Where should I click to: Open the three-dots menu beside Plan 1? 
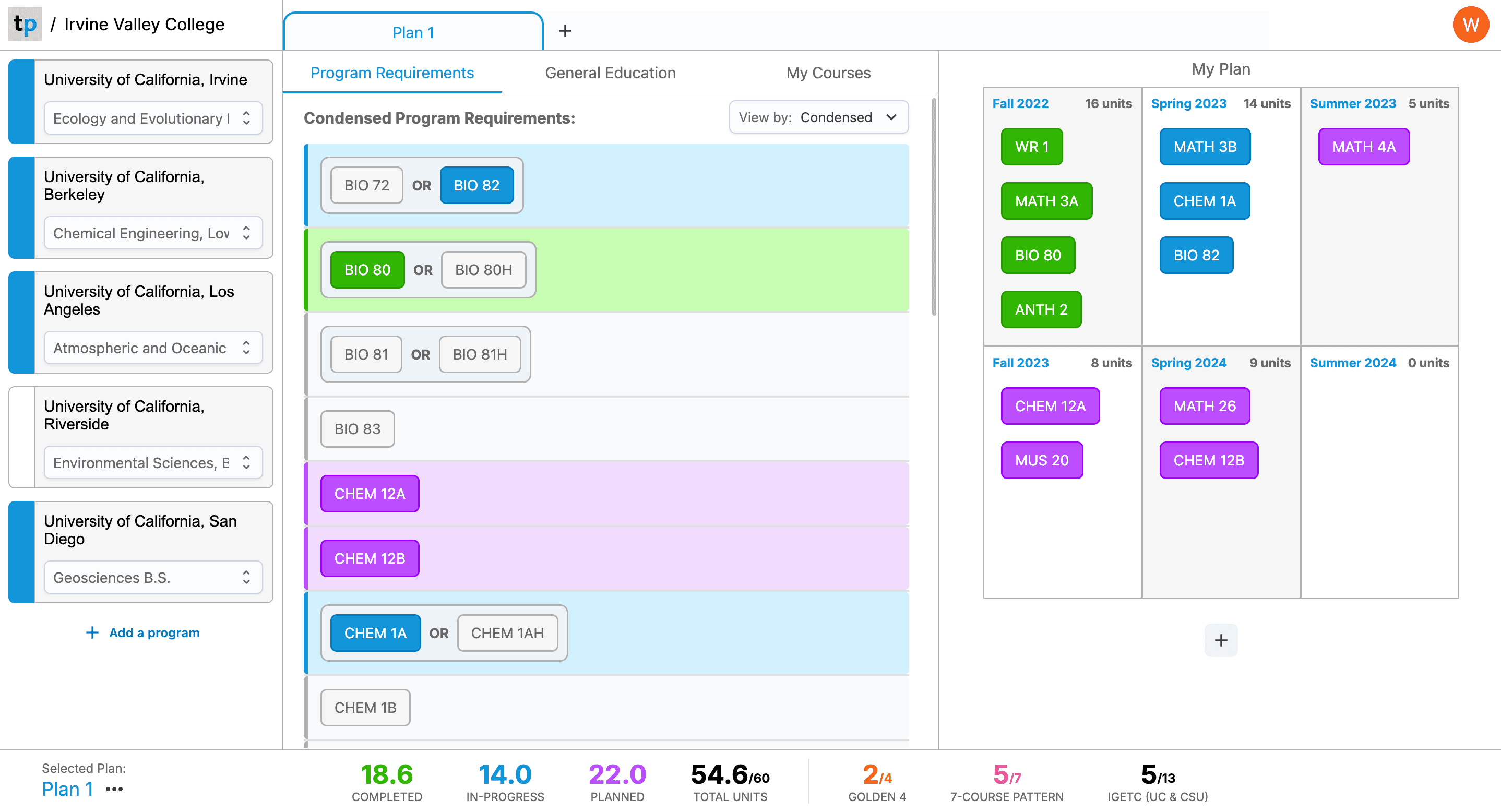(x=114, y=789)
